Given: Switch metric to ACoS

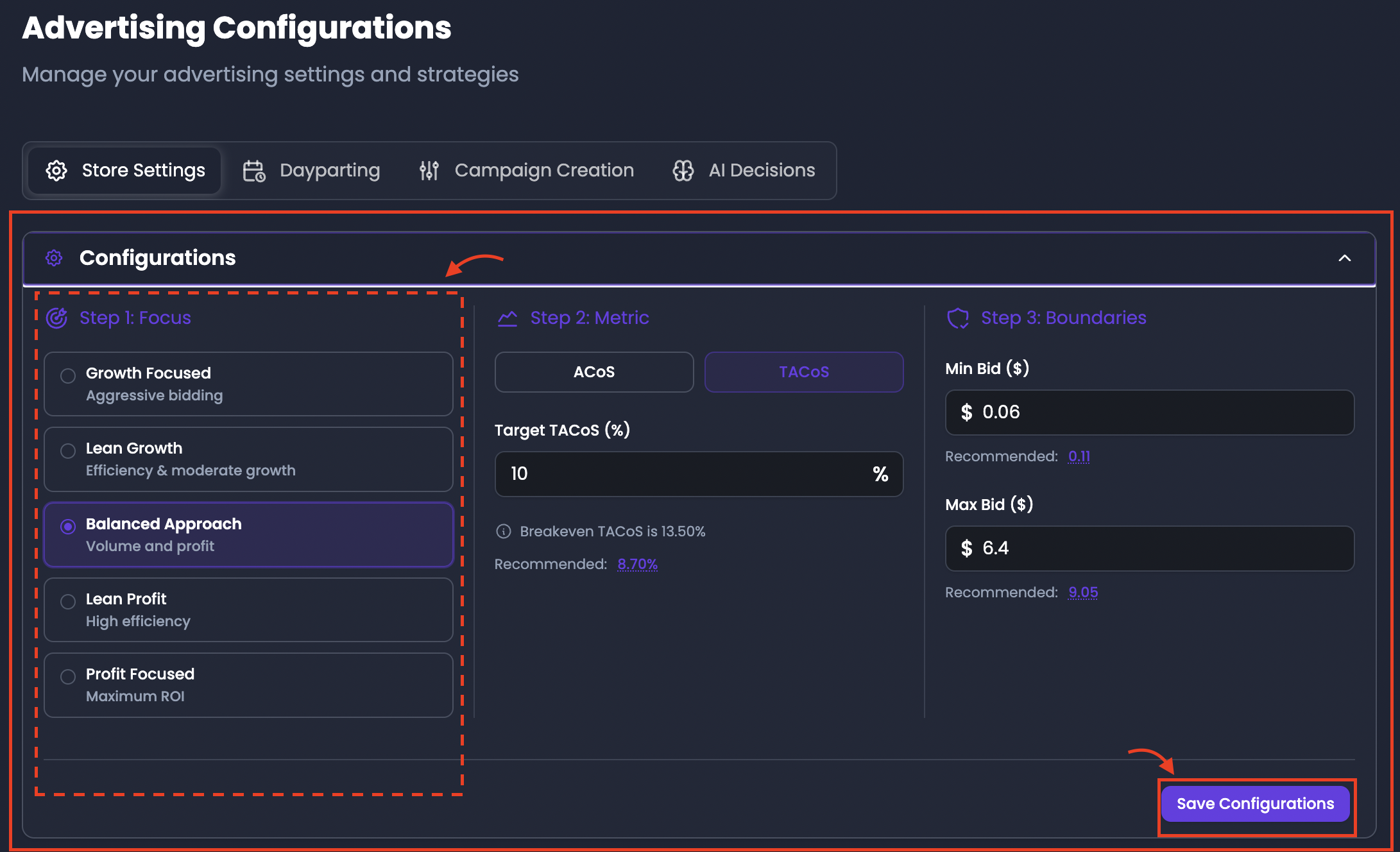Looking at the screenshot, I should tap(594, 372).
